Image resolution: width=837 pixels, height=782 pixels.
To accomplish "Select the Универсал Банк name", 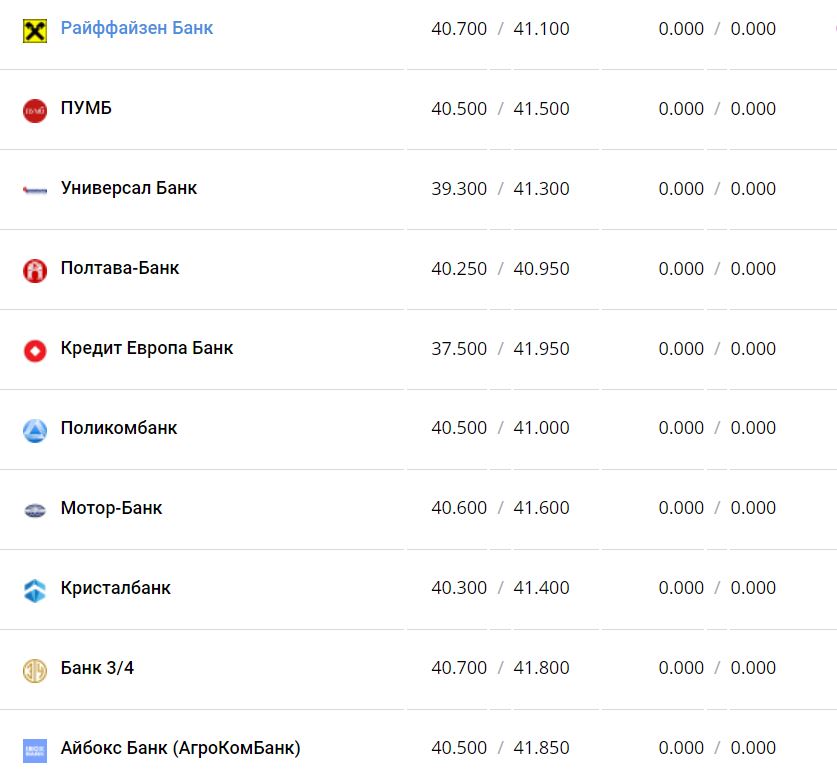I will coord(129,188).
